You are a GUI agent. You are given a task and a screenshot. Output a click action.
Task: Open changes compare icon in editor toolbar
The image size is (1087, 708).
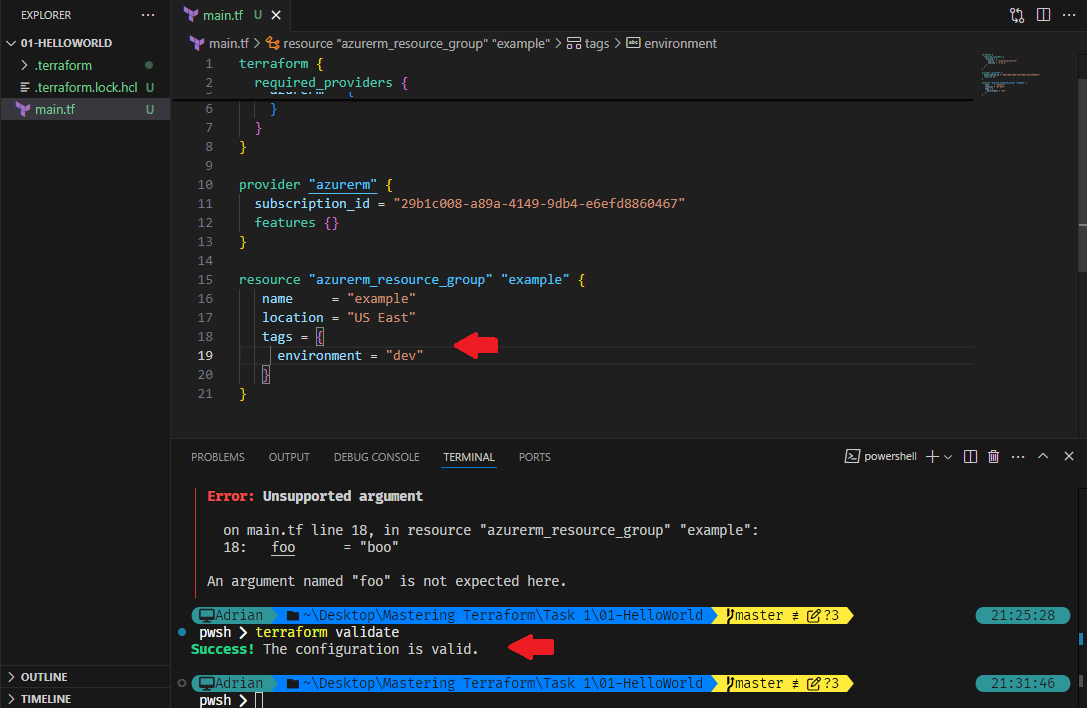[x=1016, y=15]
